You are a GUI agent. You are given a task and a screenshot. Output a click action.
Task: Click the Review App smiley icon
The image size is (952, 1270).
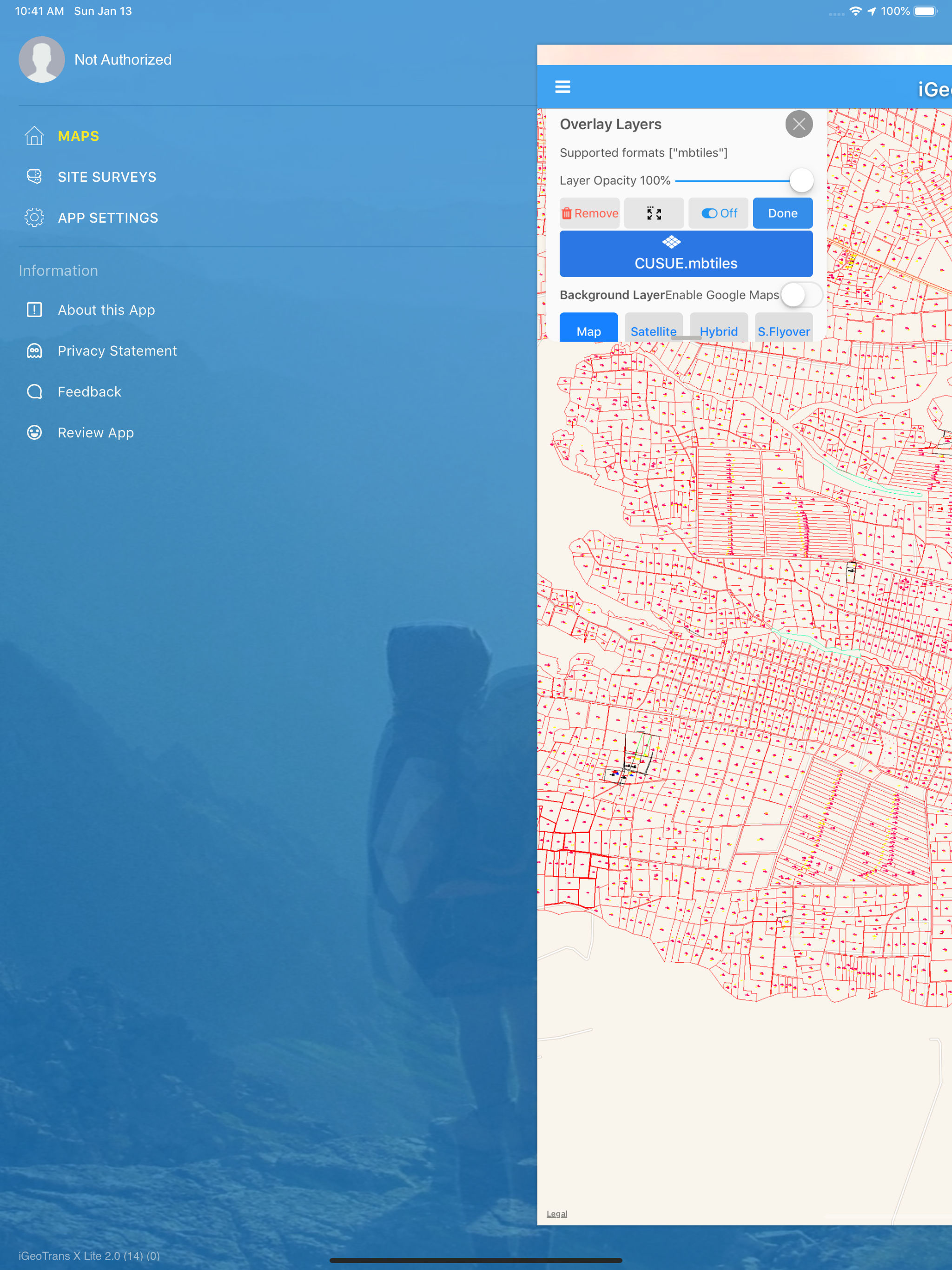[x=34, y=432]
